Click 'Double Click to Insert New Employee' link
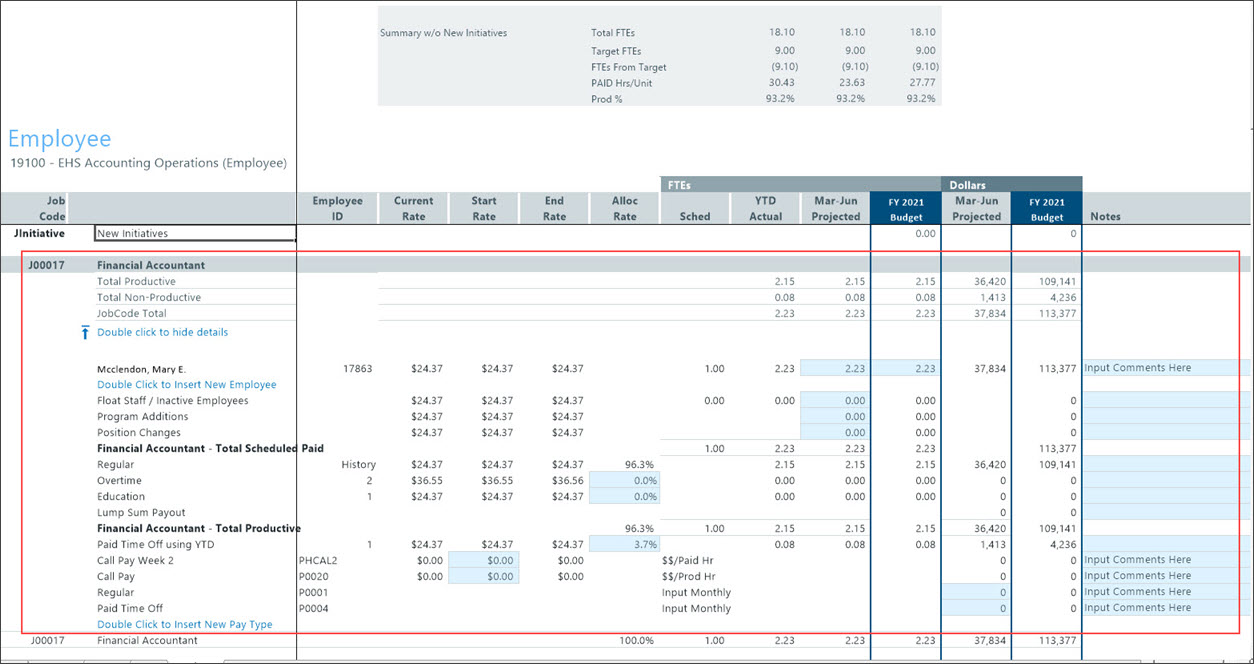The width and height of the screenshot is (1254, 664). [x=186, y=385]
